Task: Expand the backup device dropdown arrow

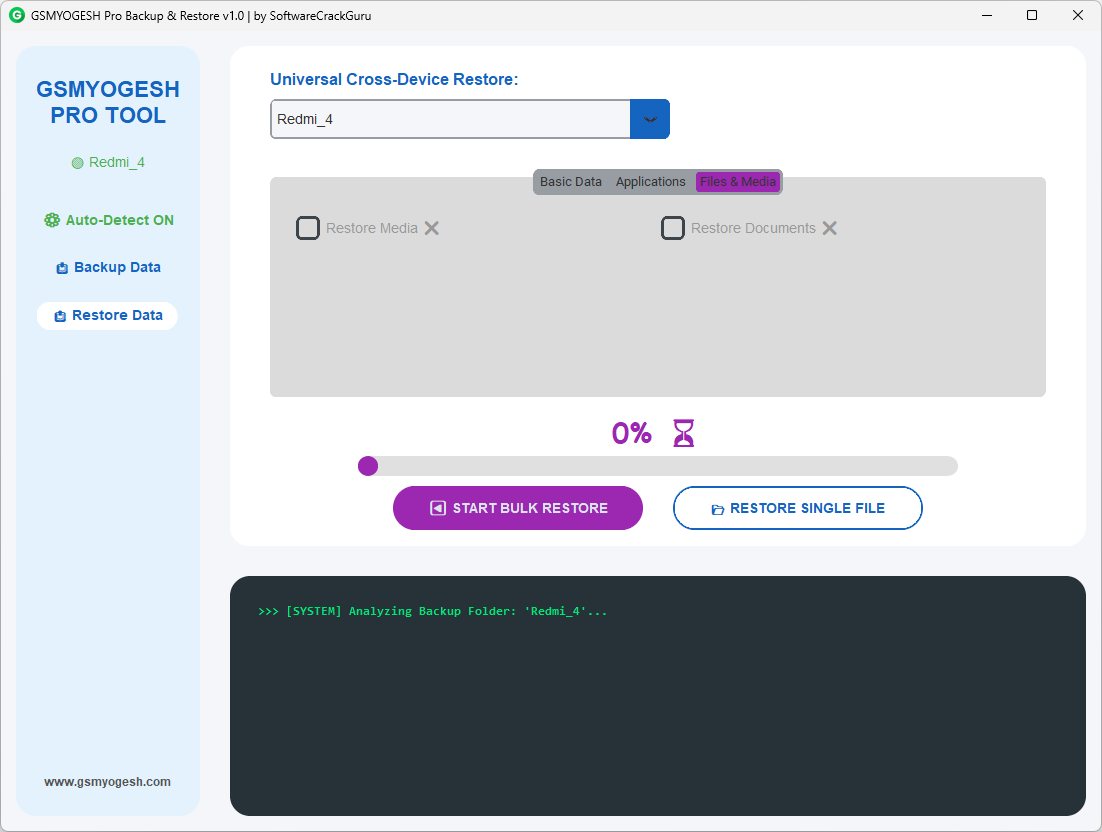Action: (x=650, y=119)
